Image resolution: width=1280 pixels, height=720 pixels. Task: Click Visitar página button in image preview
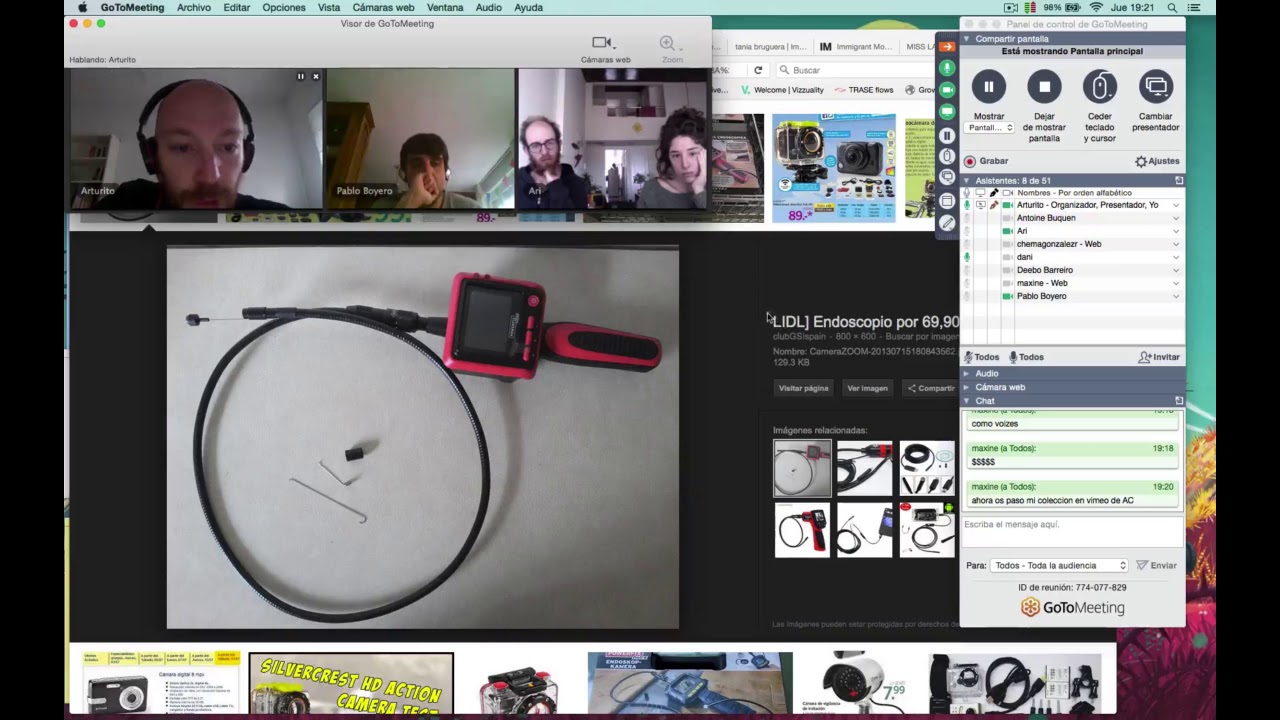tap(804, 388)
